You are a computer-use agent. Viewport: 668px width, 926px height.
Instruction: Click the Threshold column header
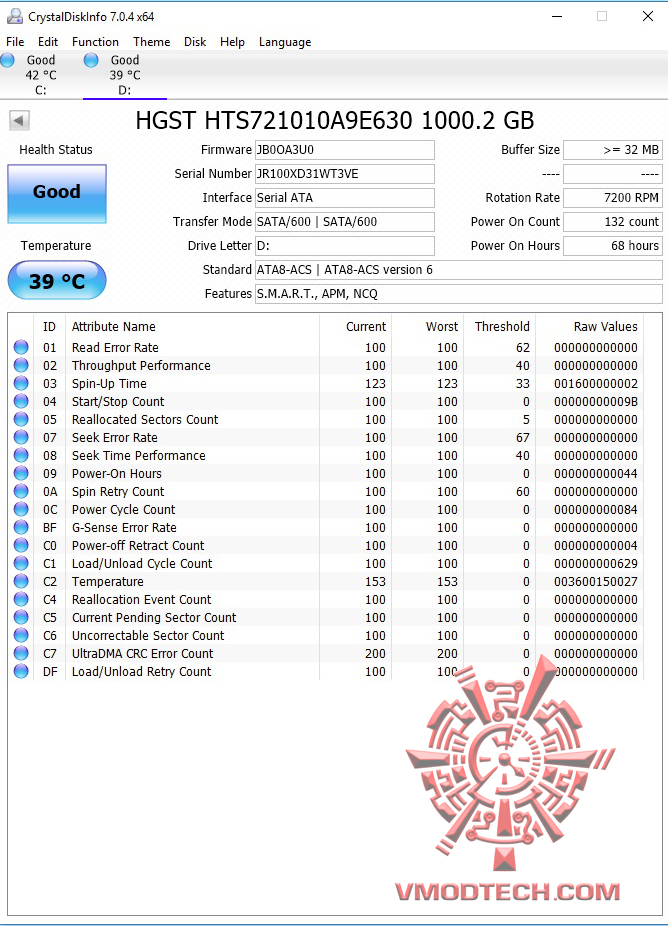[x=500, y=327]
